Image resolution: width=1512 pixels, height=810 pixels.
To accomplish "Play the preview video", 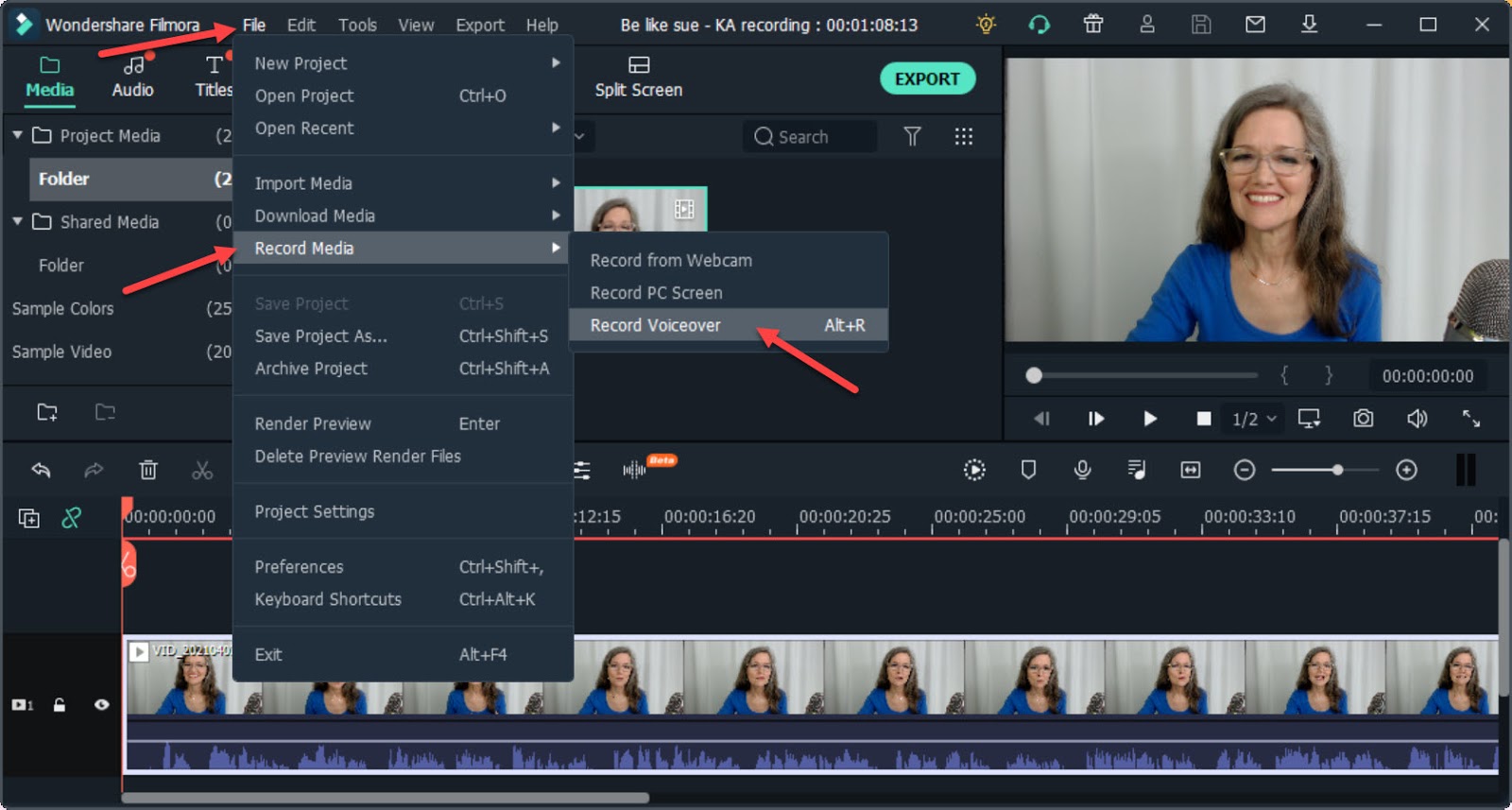I will tap(1150, 419).
